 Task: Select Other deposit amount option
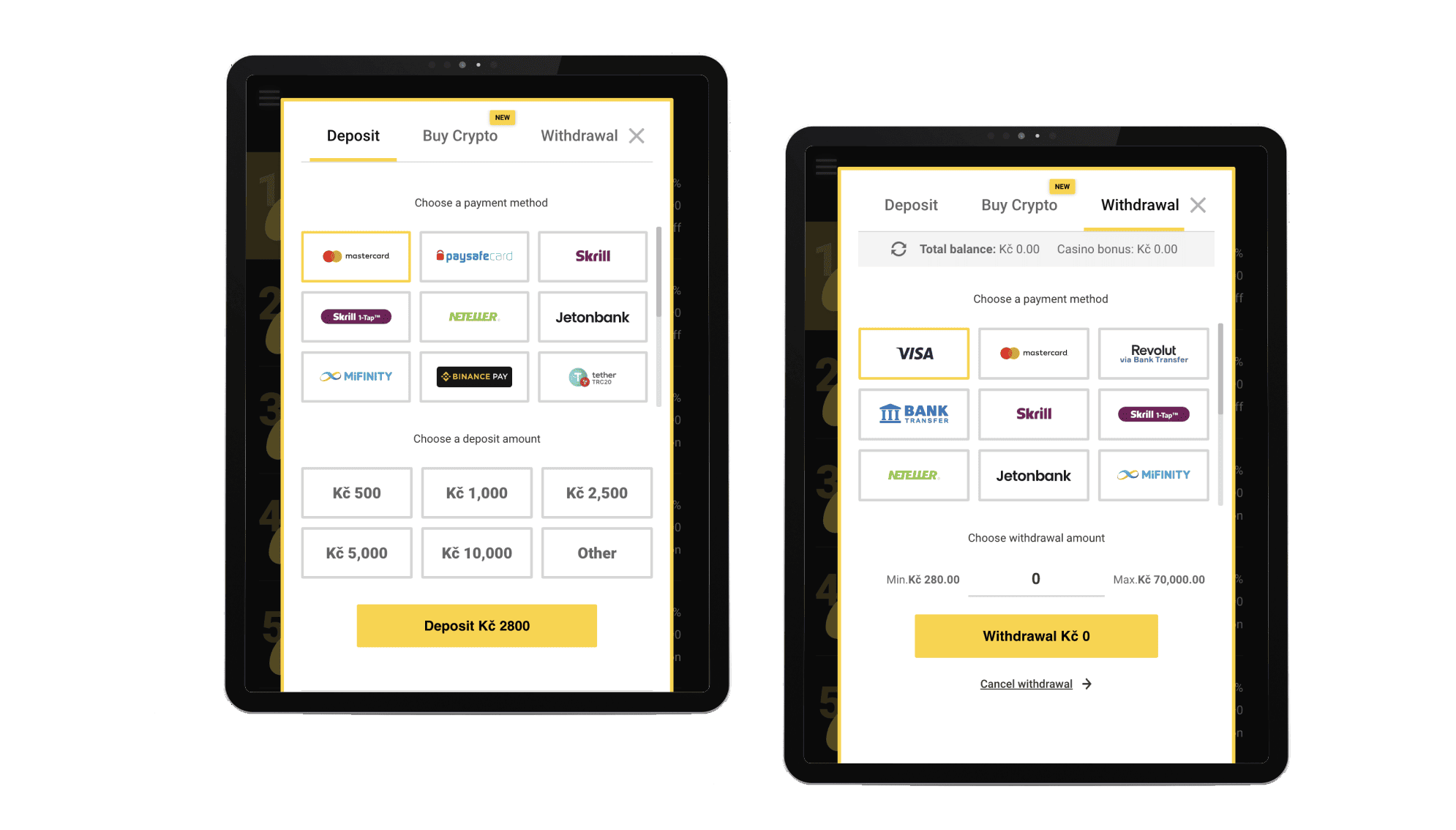click(596, 552)
